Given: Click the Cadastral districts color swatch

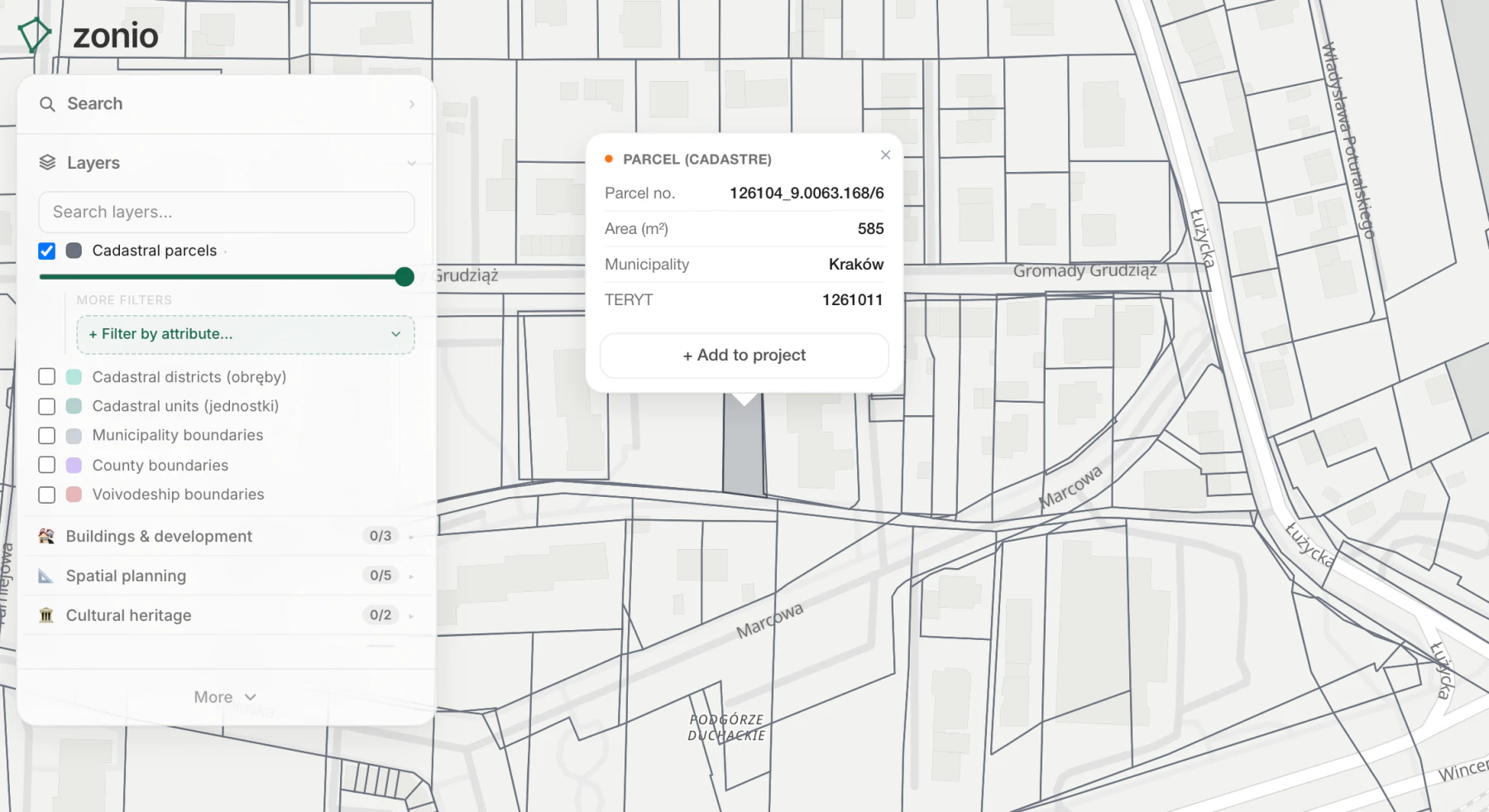Looking at the screenshot, I should (74, 377).
